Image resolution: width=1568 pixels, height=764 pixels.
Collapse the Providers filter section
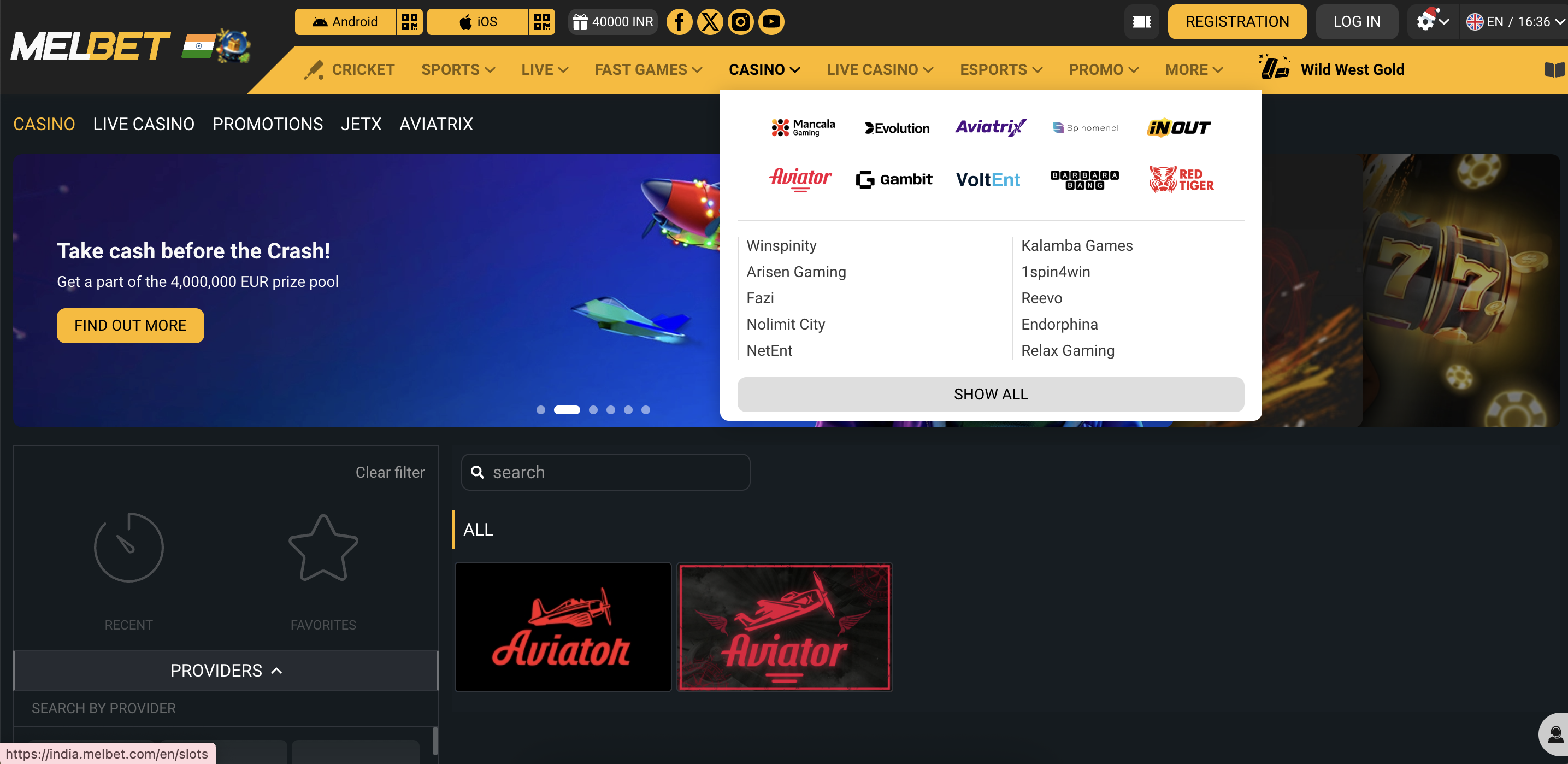coord(226,670)
